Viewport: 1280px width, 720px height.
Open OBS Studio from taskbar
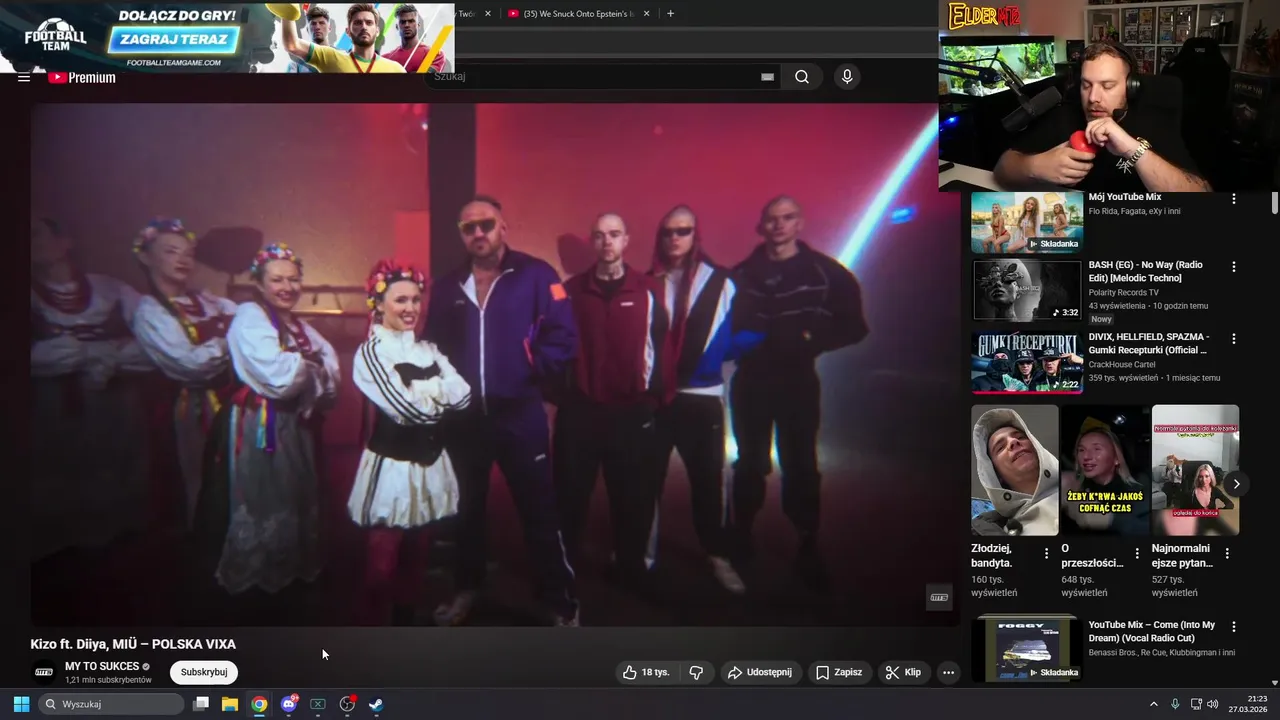coord(347,704)
